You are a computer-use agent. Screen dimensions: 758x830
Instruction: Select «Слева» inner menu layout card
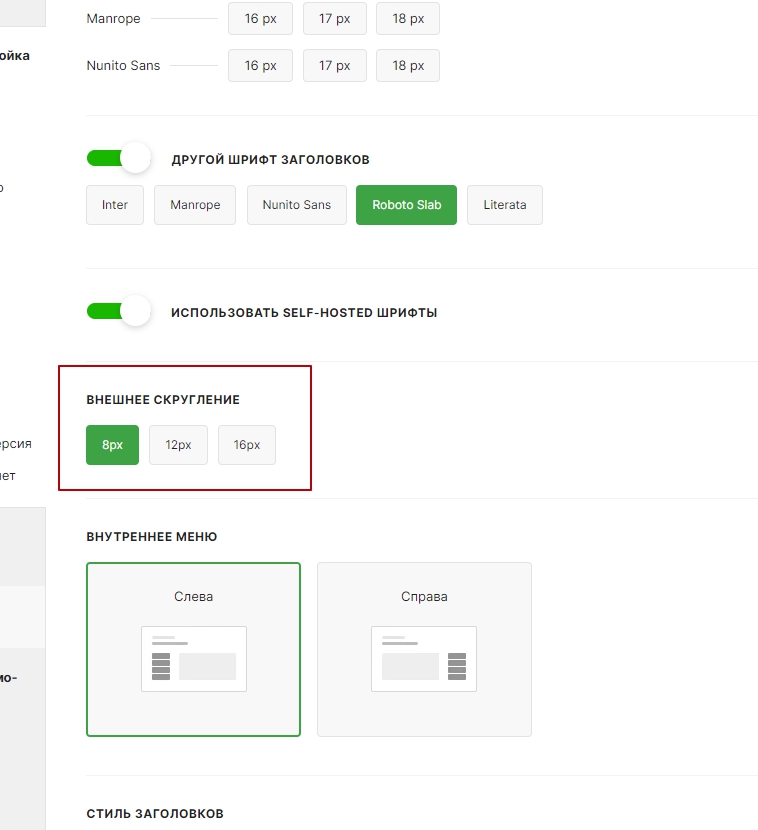tap(193, 597)
